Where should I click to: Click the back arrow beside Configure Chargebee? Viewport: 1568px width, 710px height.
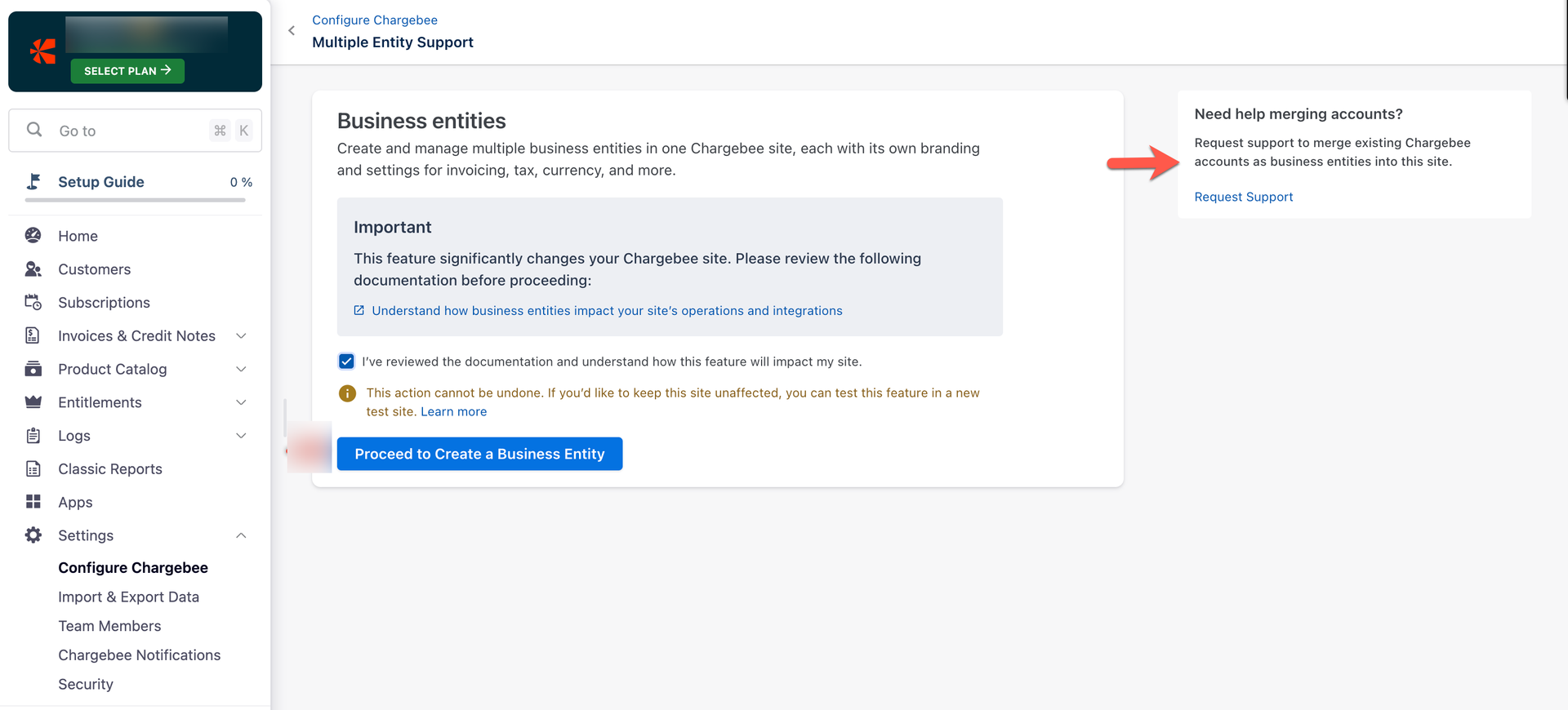292,31
